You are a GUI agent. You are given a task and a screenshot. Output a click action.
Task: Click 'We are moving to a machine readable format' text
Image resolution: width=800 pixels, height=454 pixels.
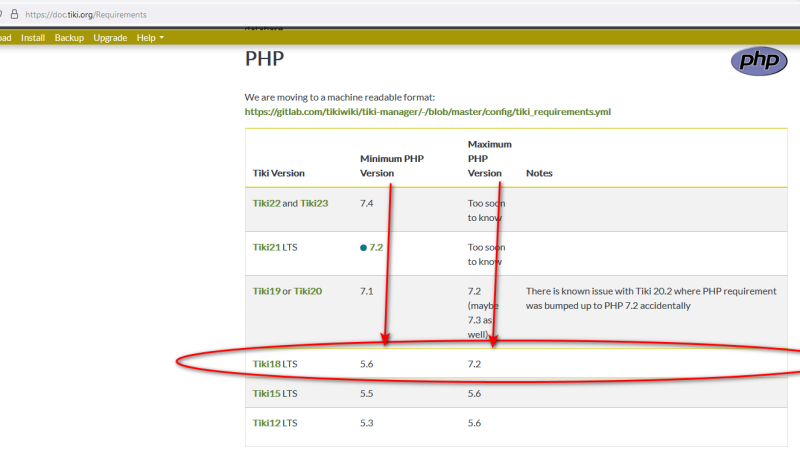[340, 97]
